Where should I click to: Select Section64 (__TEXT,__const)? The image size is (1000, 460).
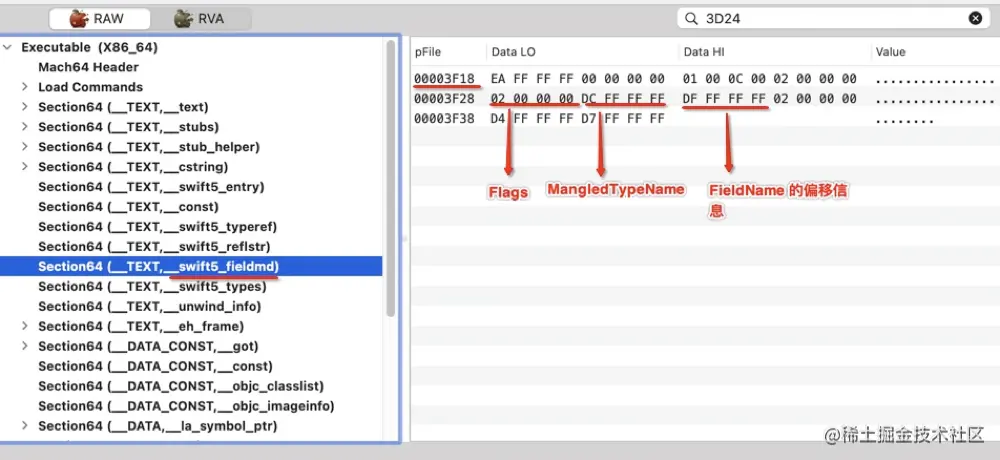[x=128, y=207]
